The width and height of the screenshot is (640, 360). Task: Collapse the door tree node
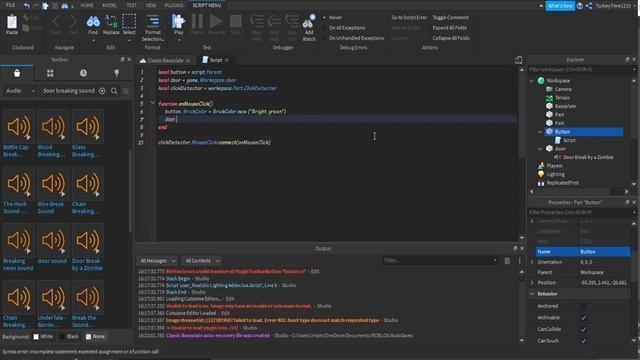(540, 149)
